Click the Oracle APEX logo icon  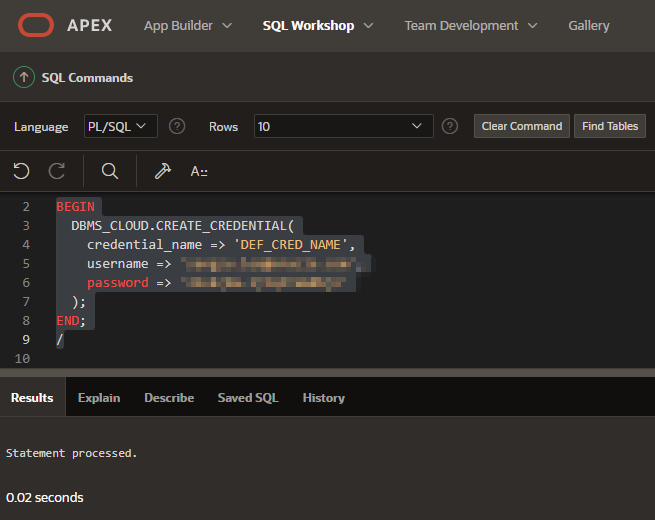(x=36, y=25)
